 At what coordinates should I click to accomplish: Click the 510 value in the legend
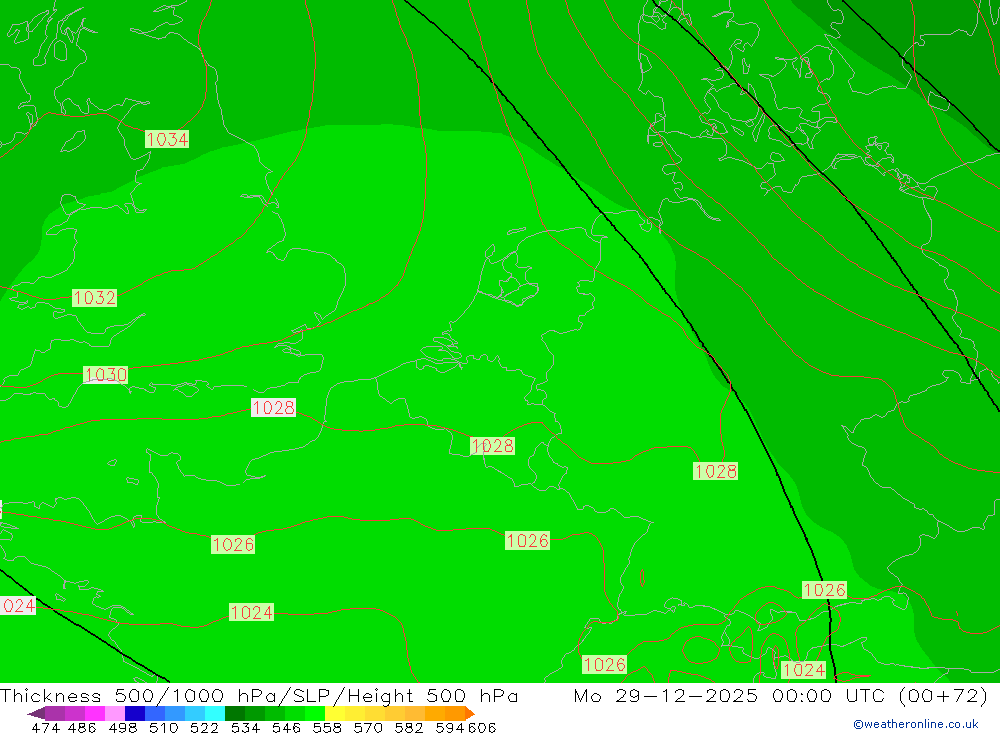163,728
